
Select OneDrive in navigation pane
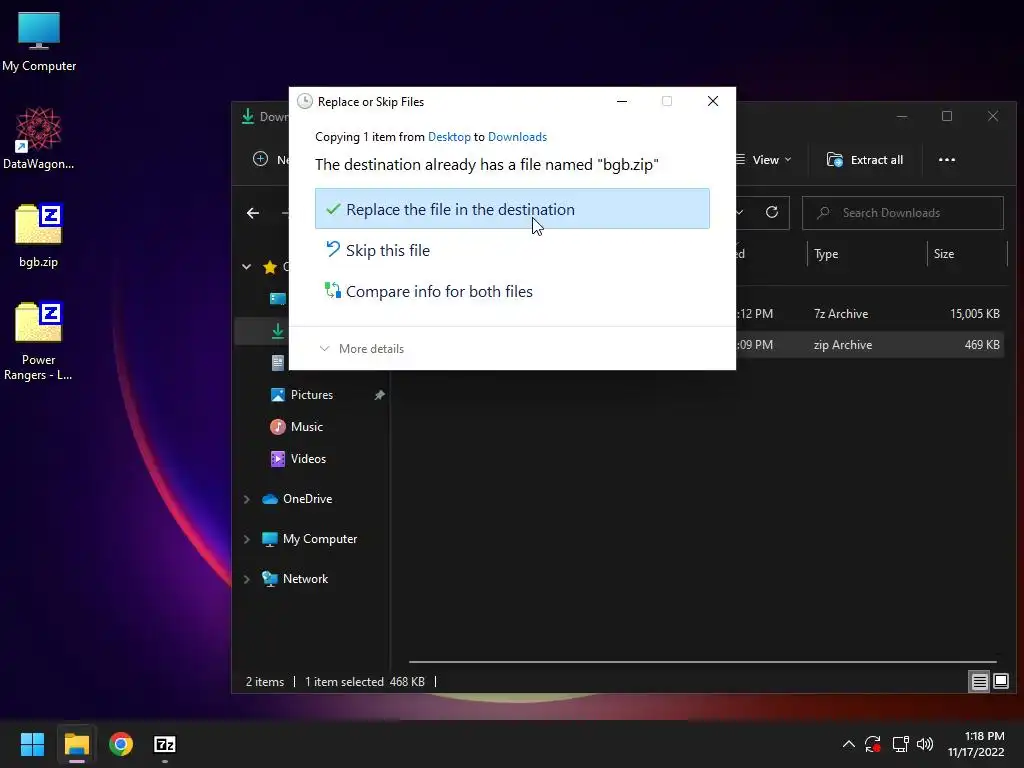pos(307,499)
